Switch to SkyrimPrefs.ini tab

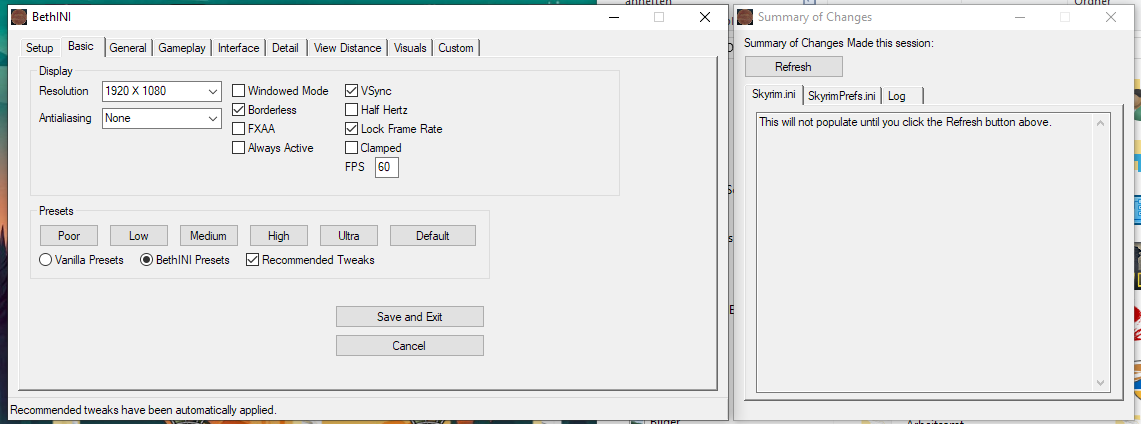coord(843,96)
